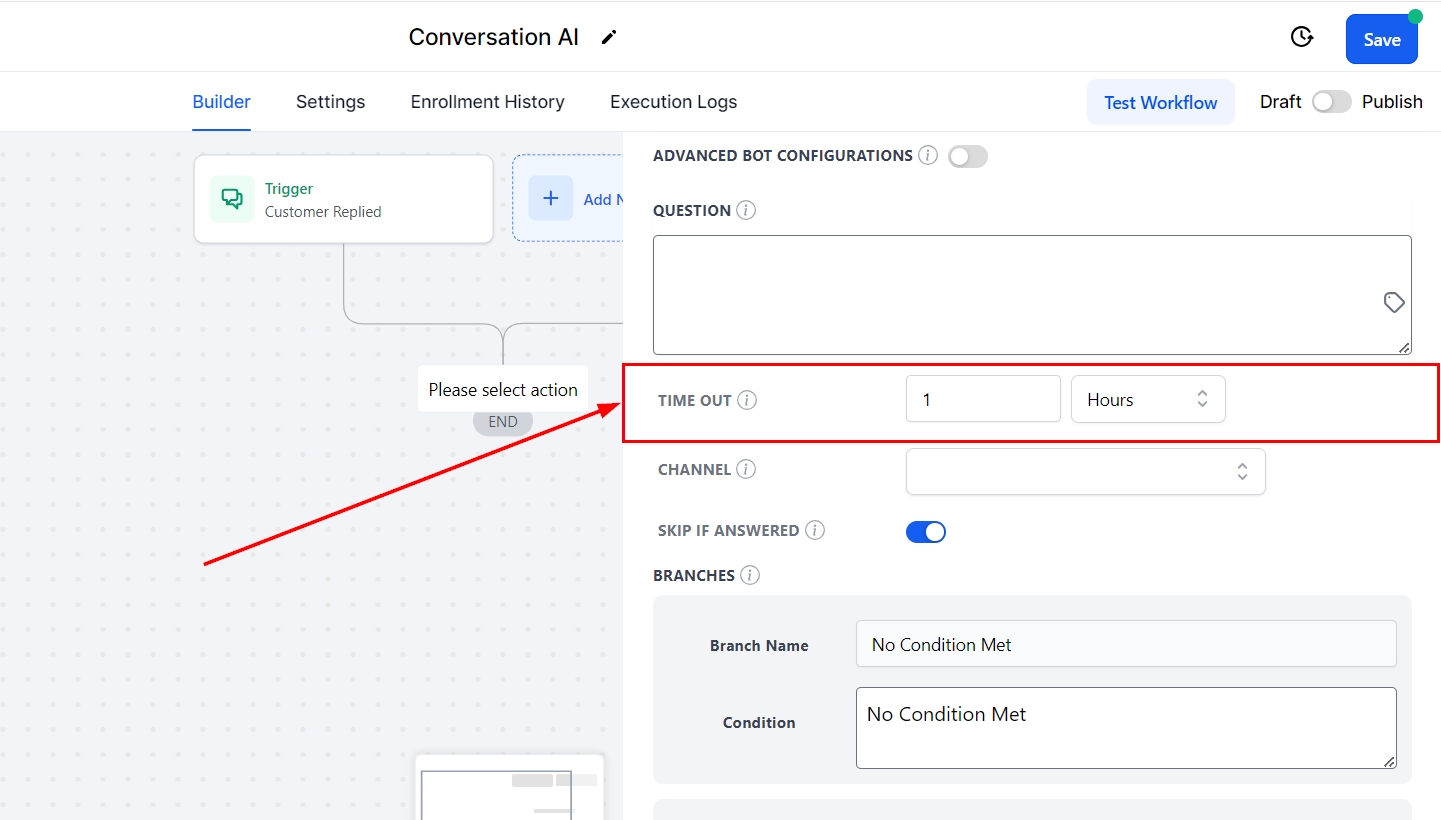Click the custom values tag icon
The width and height of the screenshot is (1441, 820).
click(1394, 302)
